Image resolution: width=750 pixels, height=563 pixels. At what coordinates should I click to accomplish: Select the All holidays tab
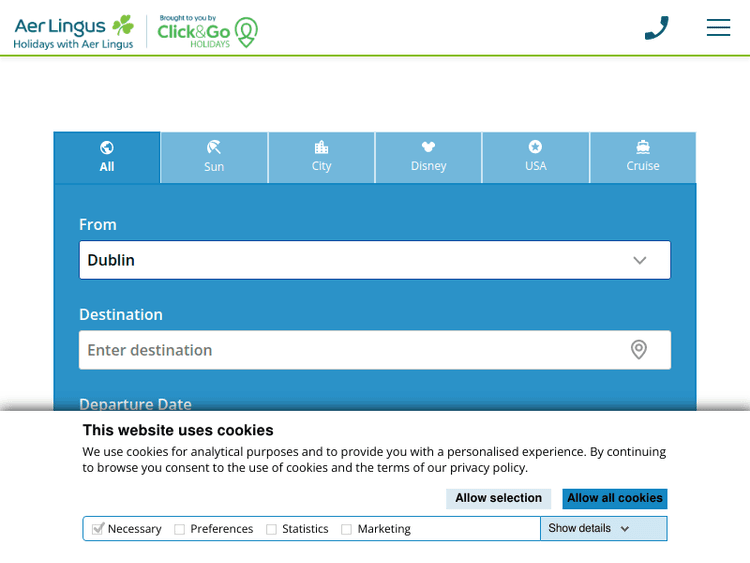point(107,157)
